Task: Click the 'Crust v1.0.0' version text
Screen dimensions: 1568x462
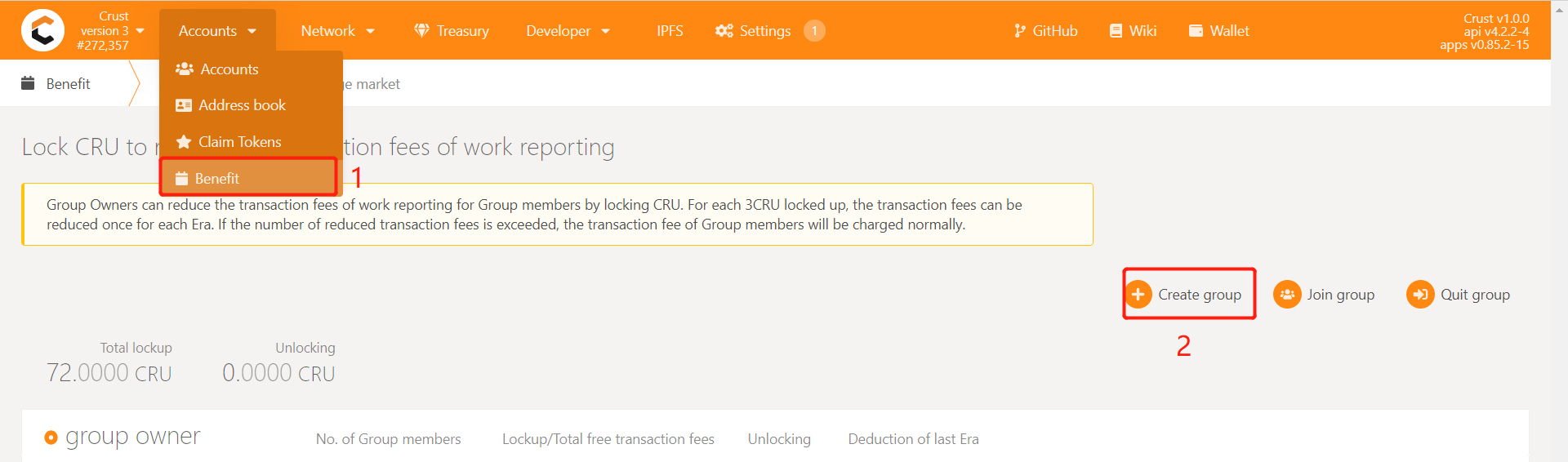Action: point(1496,18)
